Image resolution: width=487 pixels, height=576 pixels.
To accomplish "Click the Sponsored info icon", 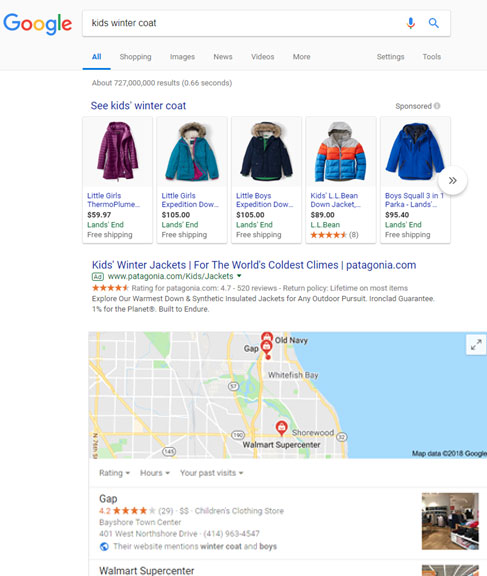I will pyautogui.click(x=437, y=106).
